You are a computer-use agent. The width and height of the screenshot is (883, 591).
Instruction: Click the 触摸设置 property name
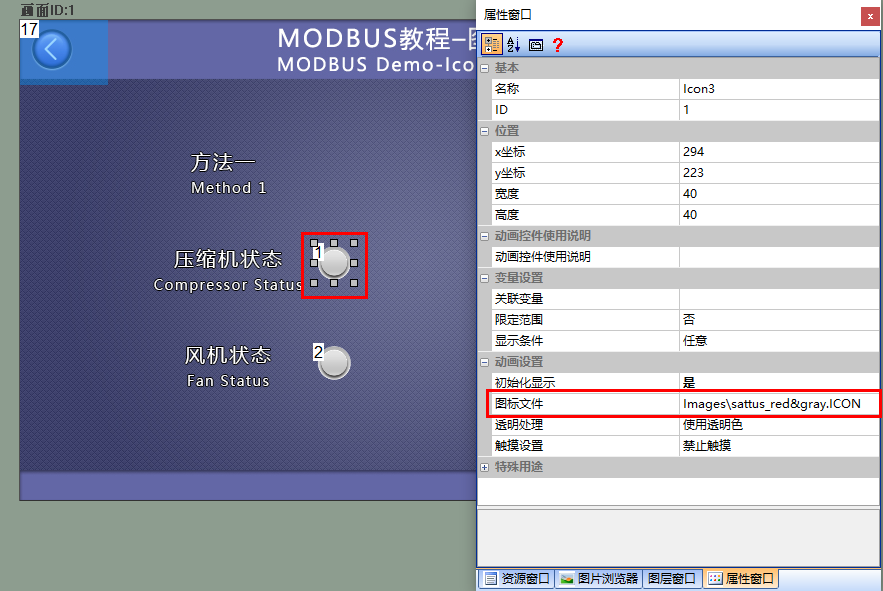click(519, 446)
